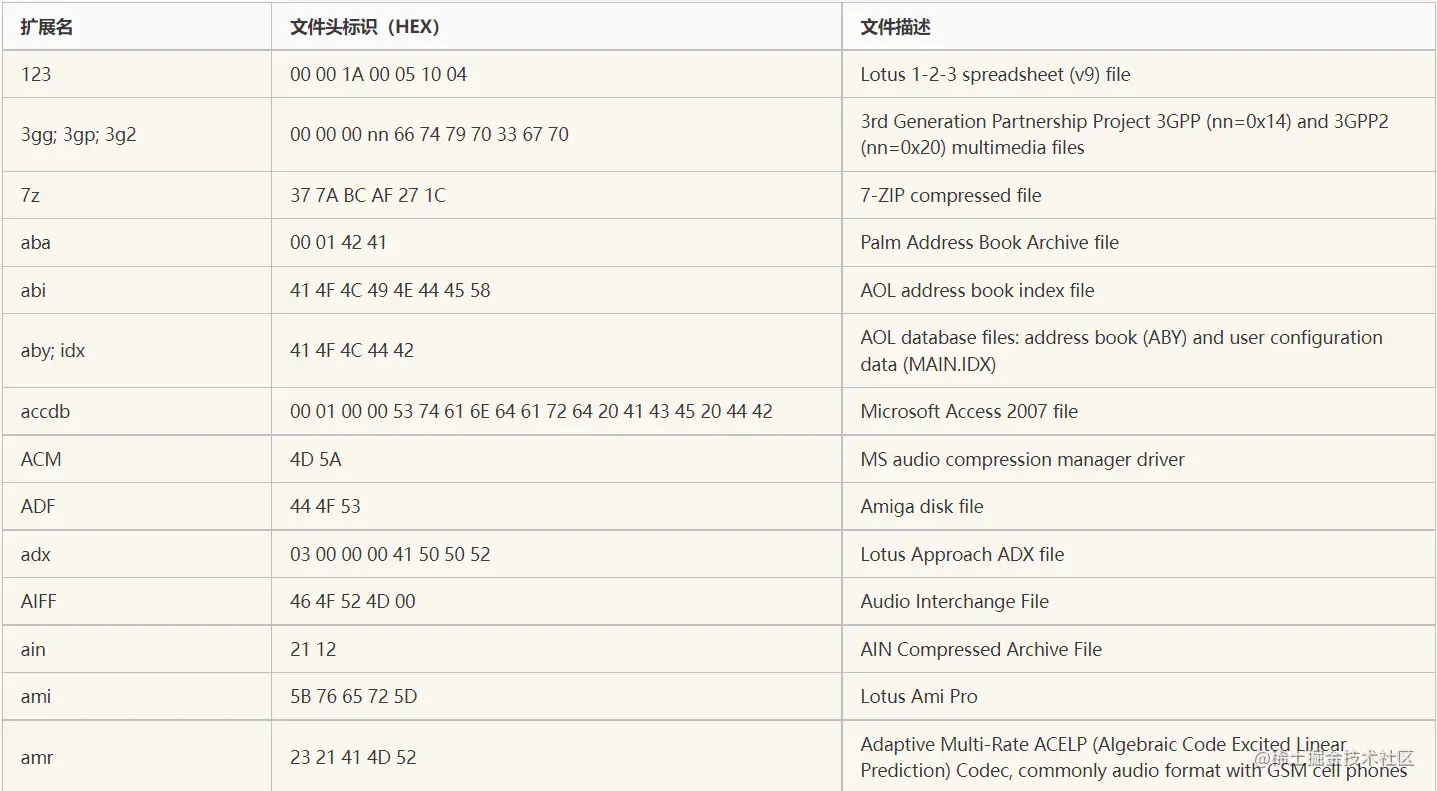Click the Palm Address Book Archive file text
The image size is (1437, 791).
point(989,242)
